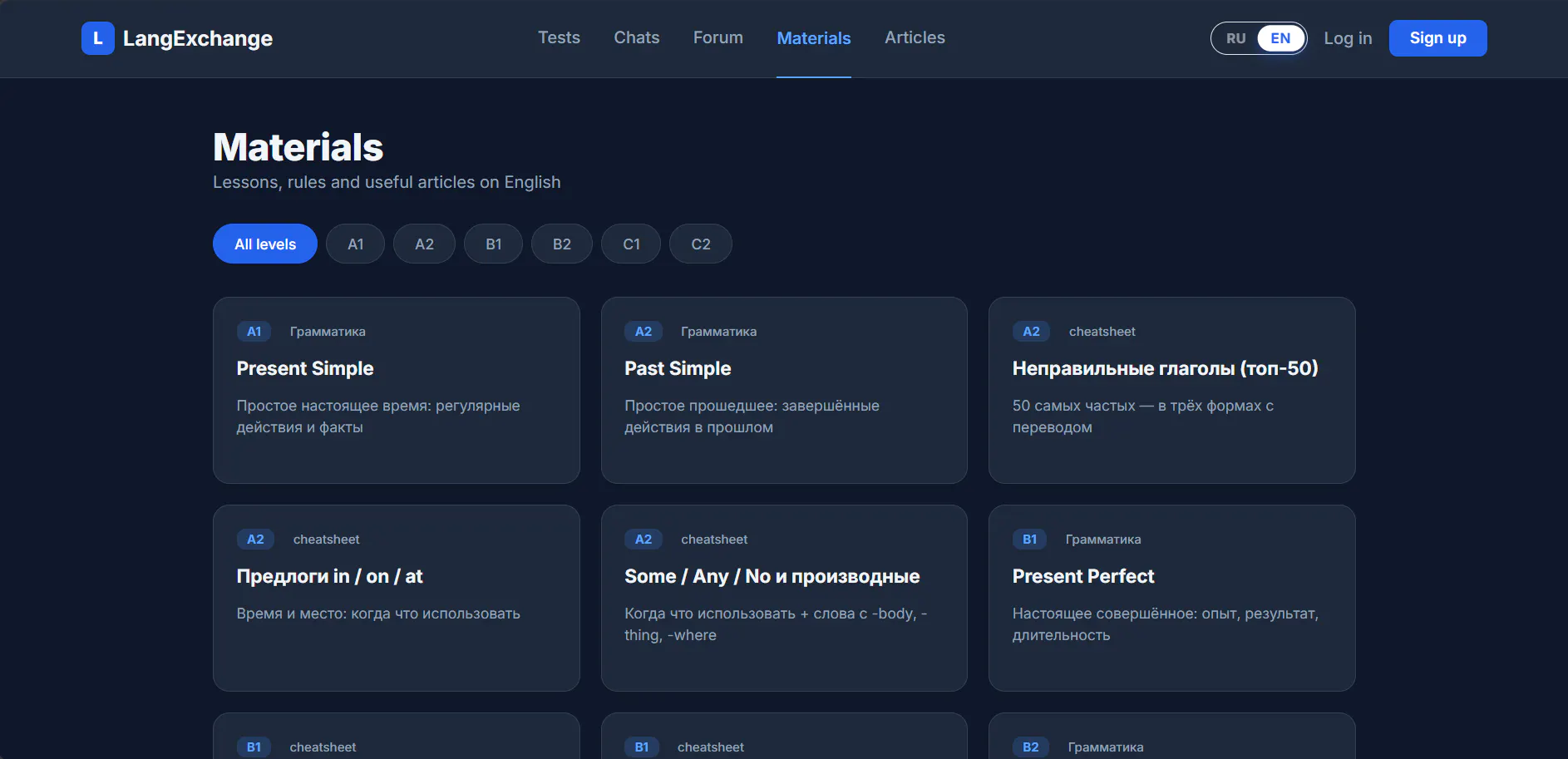Open the Past Simple lesson card

[x=784, y=390]
